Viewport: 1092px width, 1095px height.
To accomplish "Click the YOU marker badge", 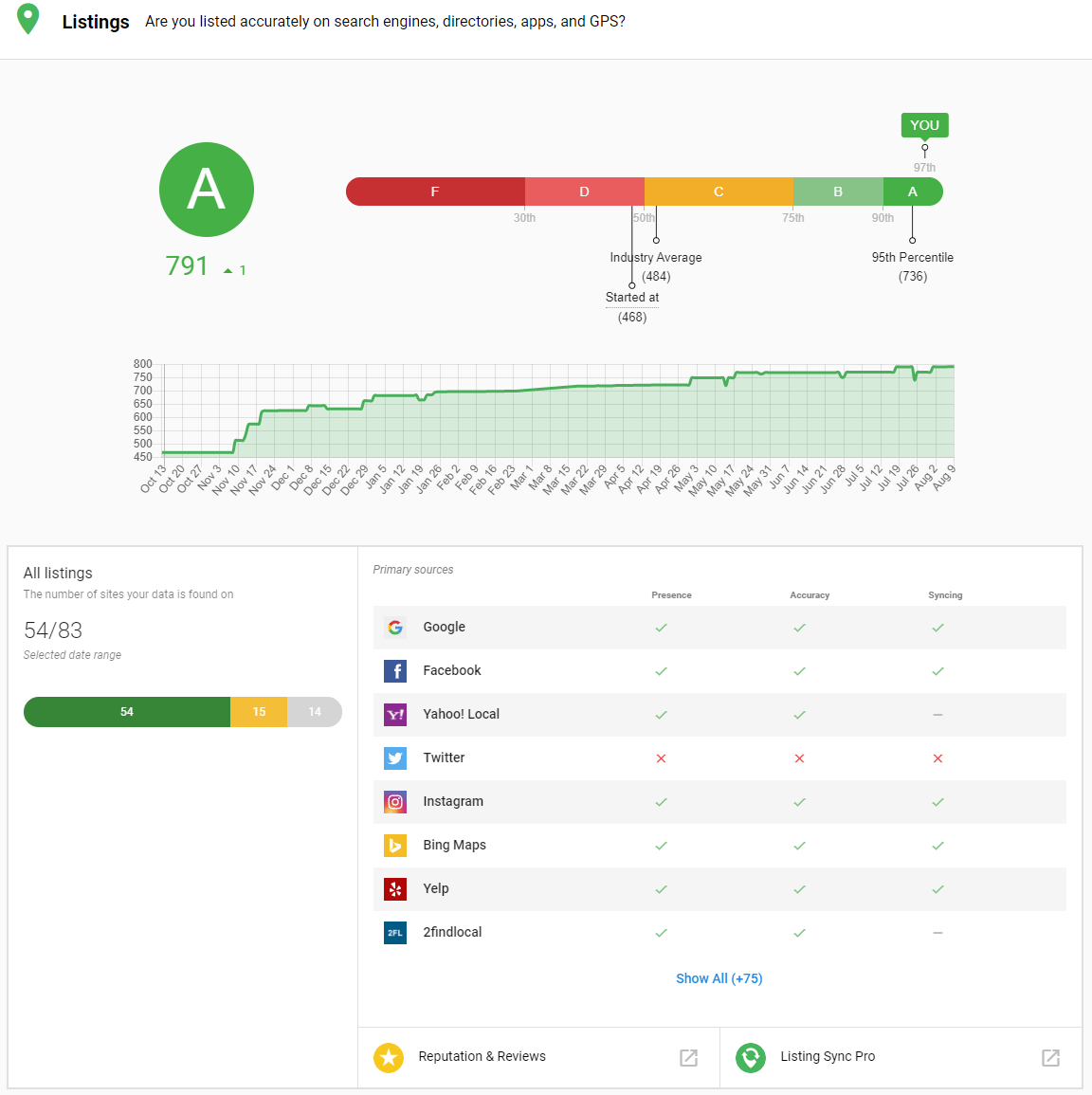I will click(x=924, y=126).
